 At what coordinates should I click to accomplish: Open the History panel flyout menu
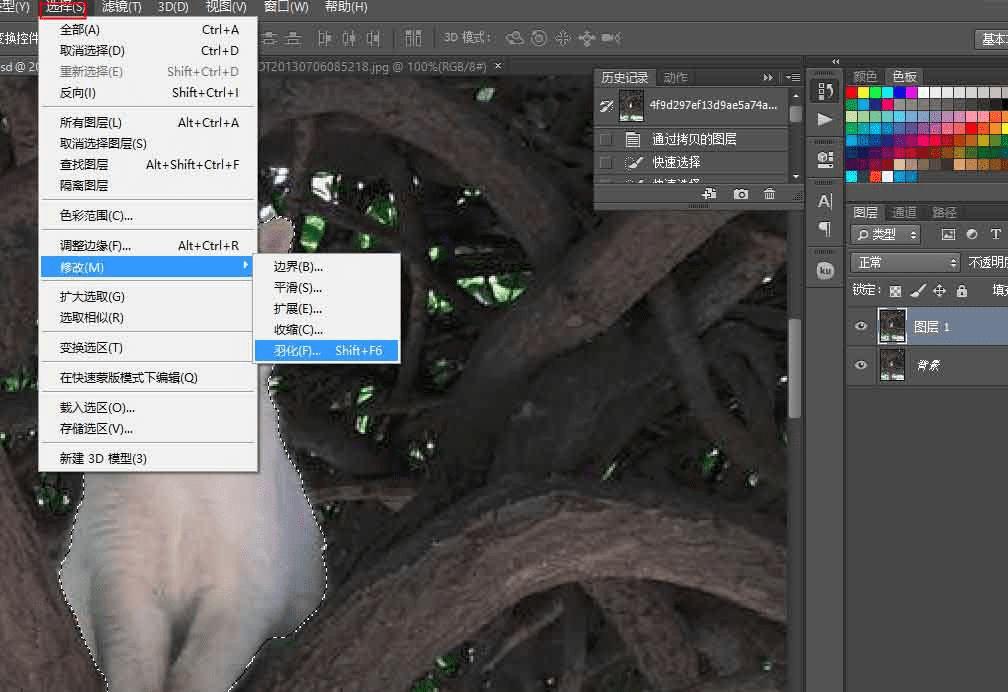coord(792,77)
